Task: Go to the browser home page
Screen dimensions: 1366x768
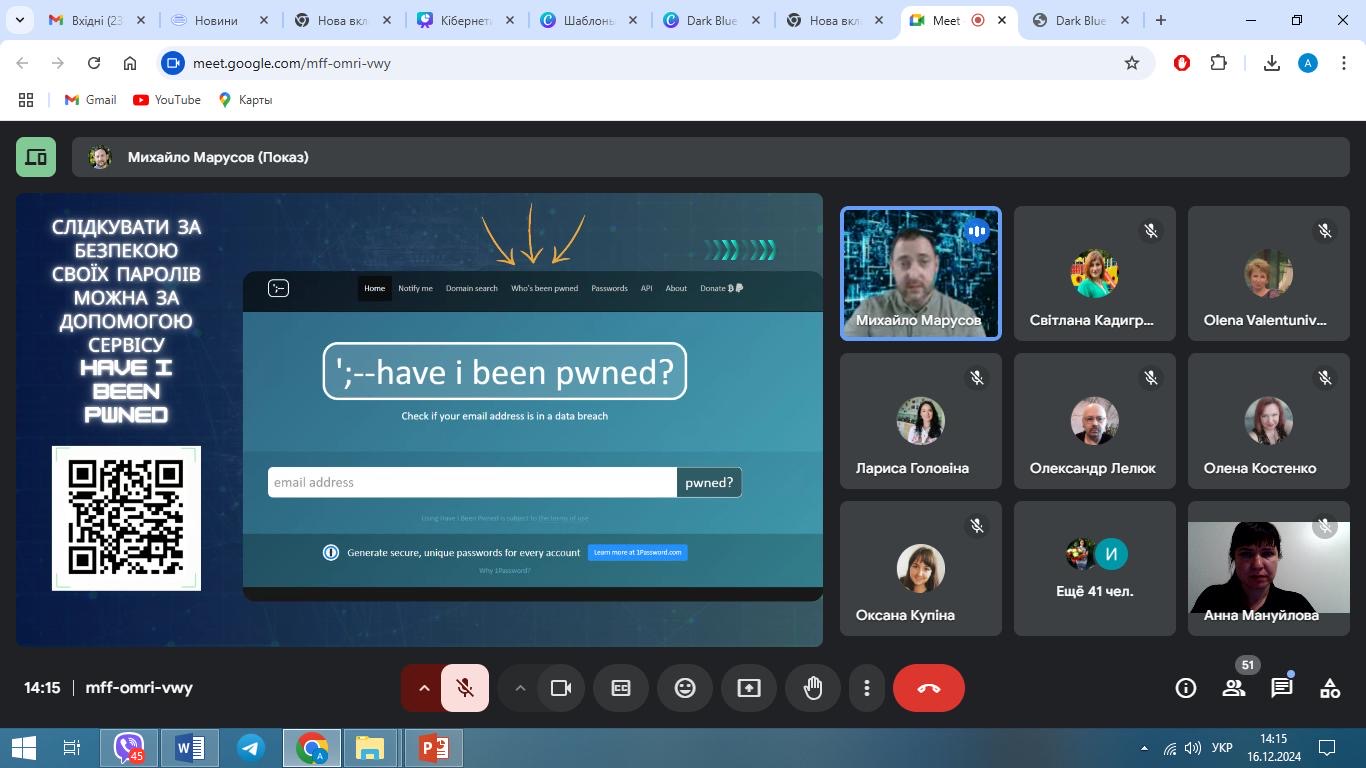Action: click(x=130, y=63)
